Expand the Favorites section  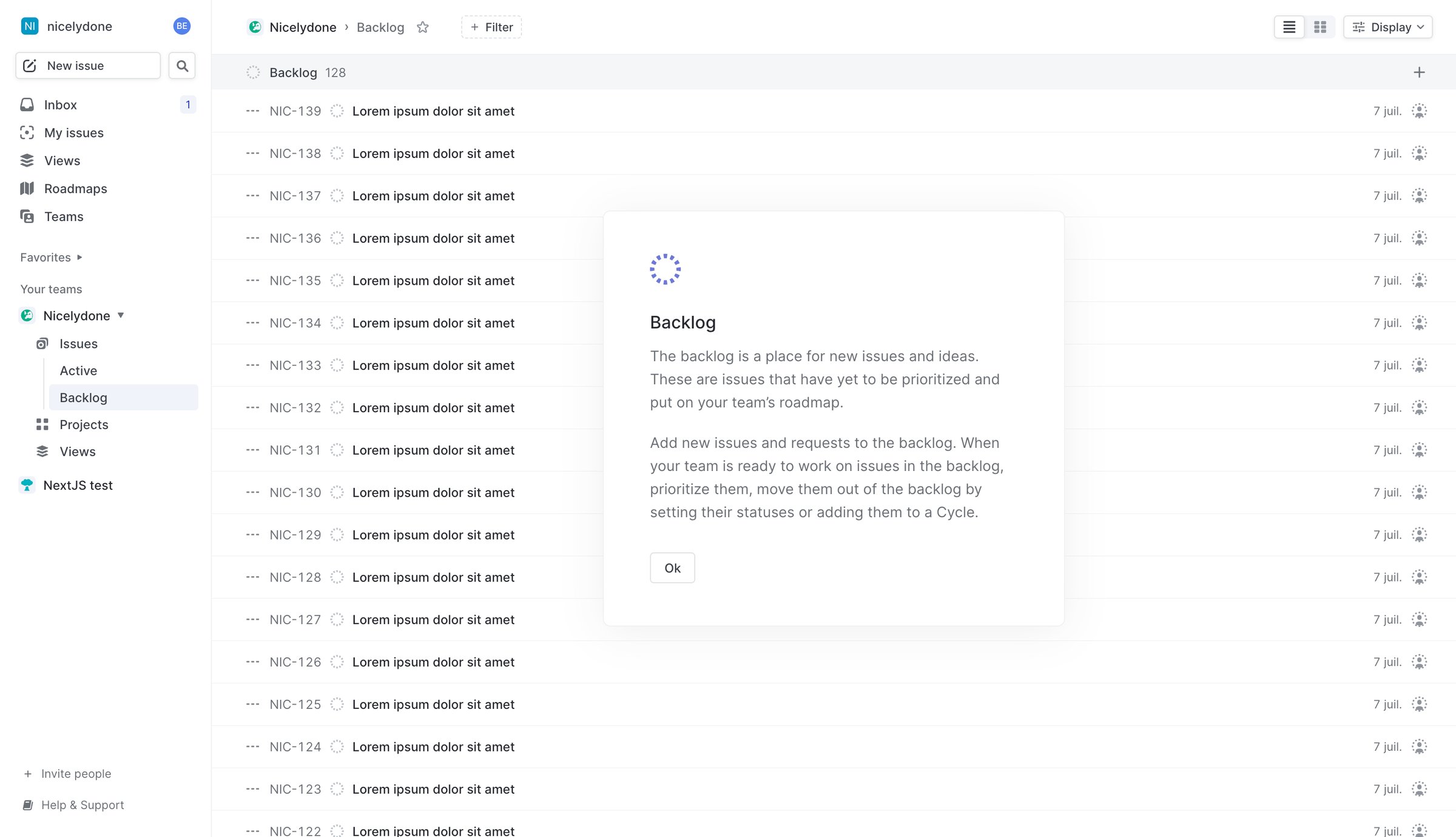[x=51, y=257]
